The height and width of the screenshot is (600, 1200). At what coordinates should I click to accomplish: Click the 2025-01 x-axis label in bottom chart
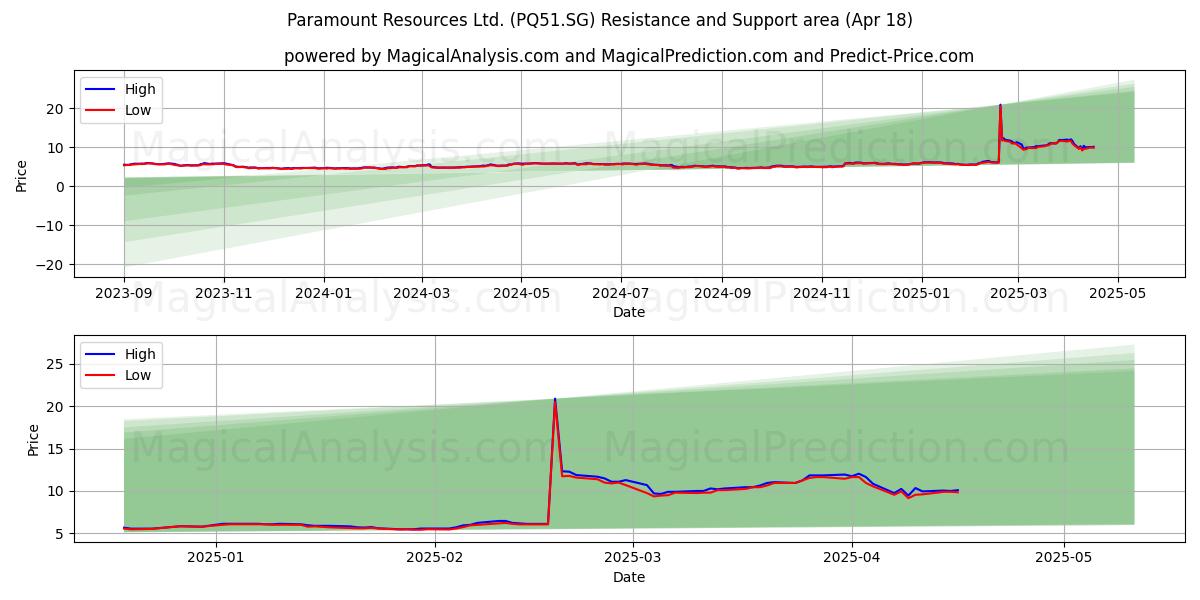pos(216,559)
